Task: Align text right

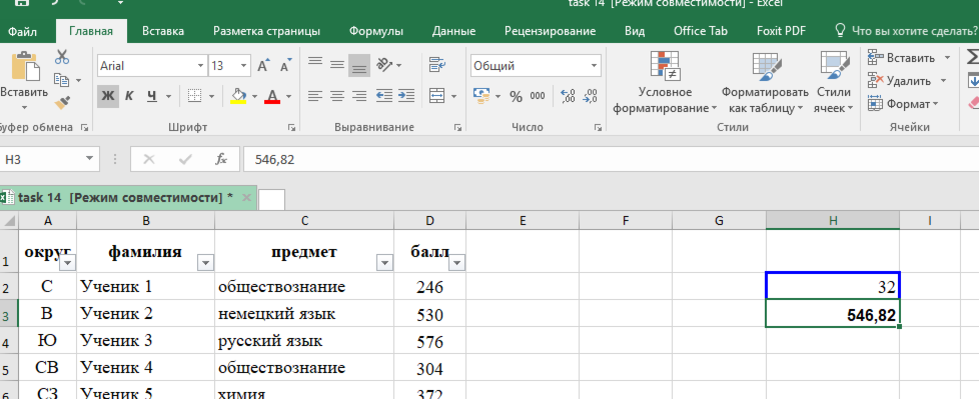Action: tap(359, 96)
